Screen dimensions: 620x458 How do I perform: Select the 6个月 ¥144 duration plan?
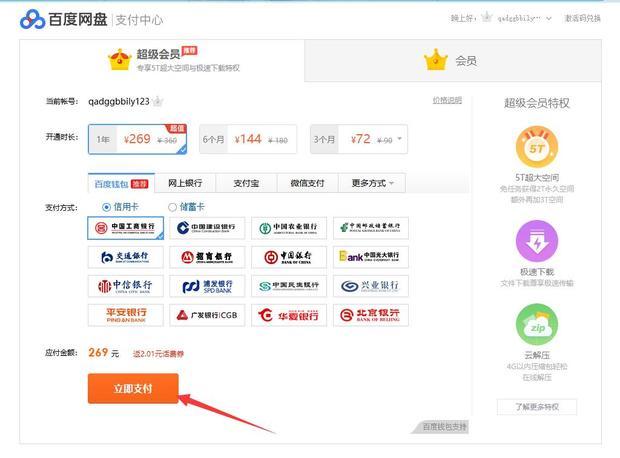248,139
